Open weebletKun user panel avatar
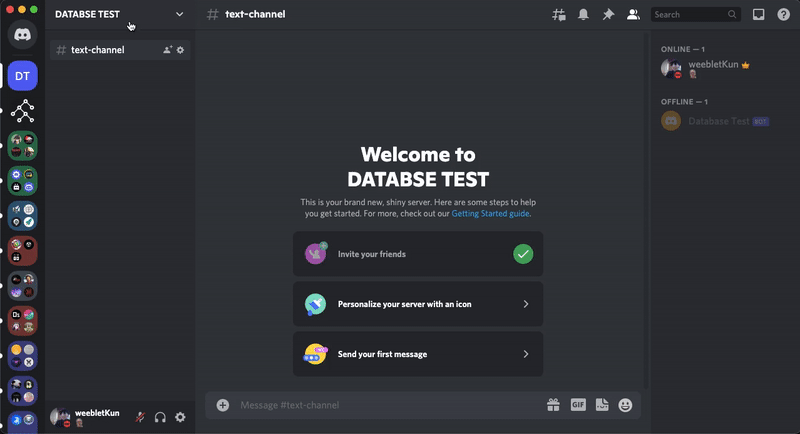 coord(60,417)
